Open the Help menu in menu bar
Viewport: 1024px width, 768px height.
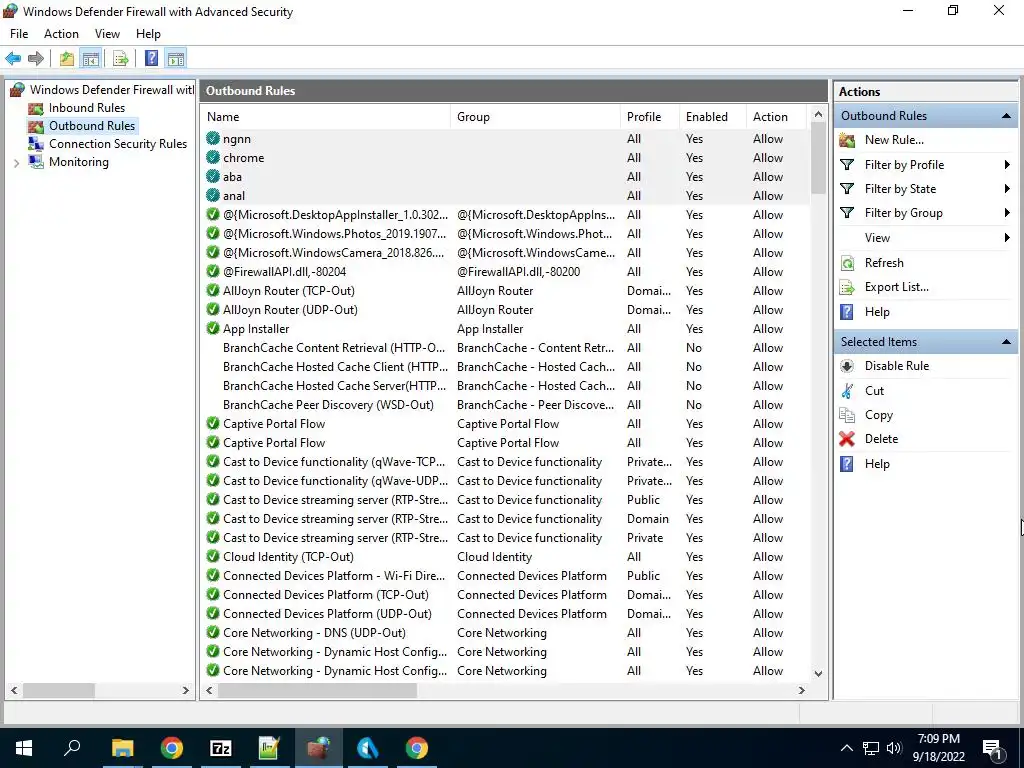[x=148, y=34]
